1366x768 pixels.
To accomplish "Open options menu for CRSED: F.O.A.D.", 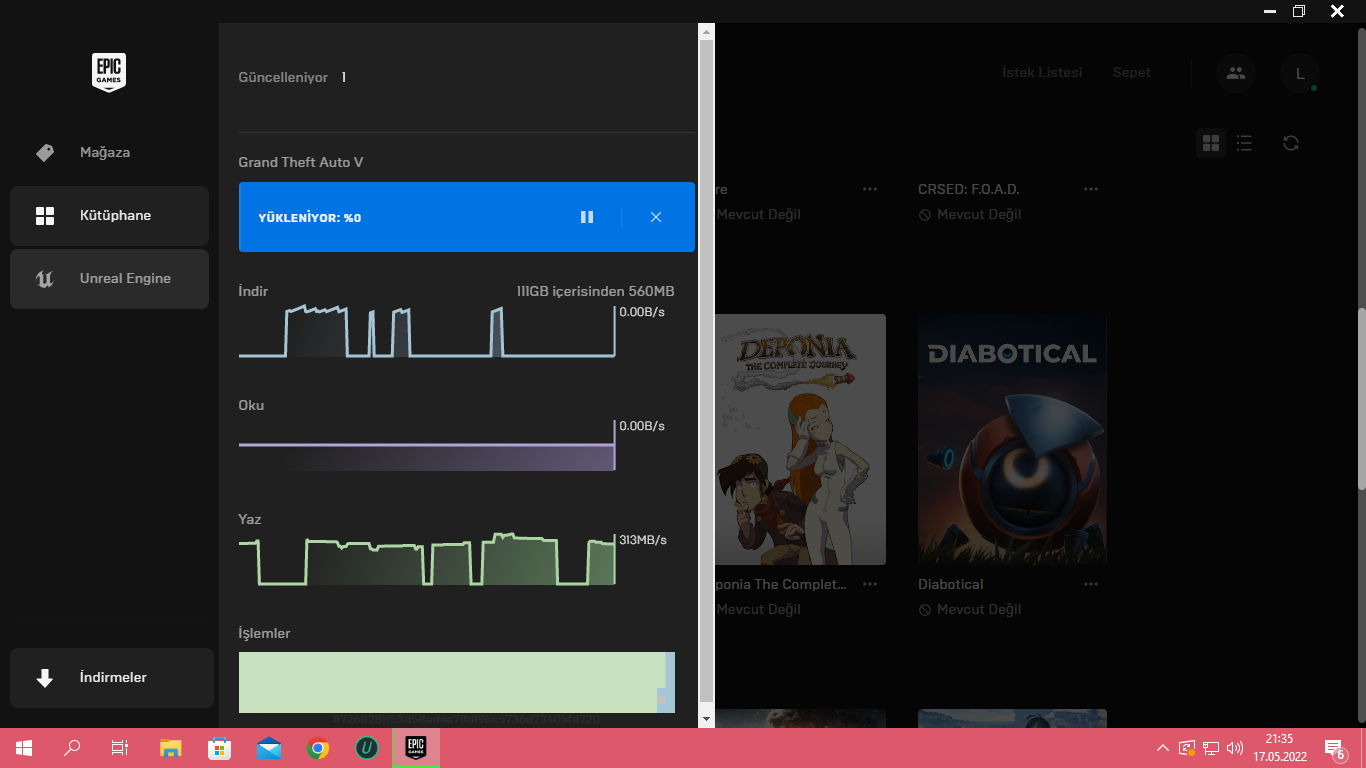I will pos(1091,189).
